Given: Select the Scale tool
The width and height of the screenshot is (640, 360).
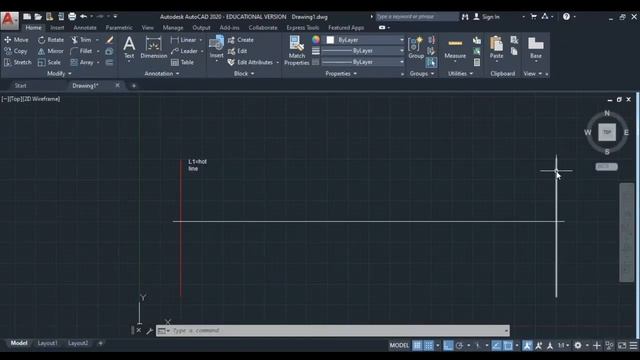Looking at the screenshot, I should (49, 62).
